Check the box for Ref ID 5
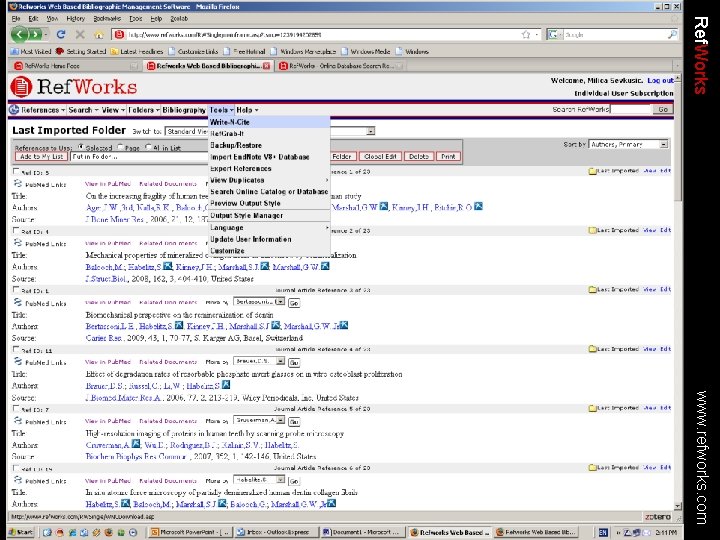Image resolution: width=720 pixels, height=540 pixels. click(x=16, y=171)
